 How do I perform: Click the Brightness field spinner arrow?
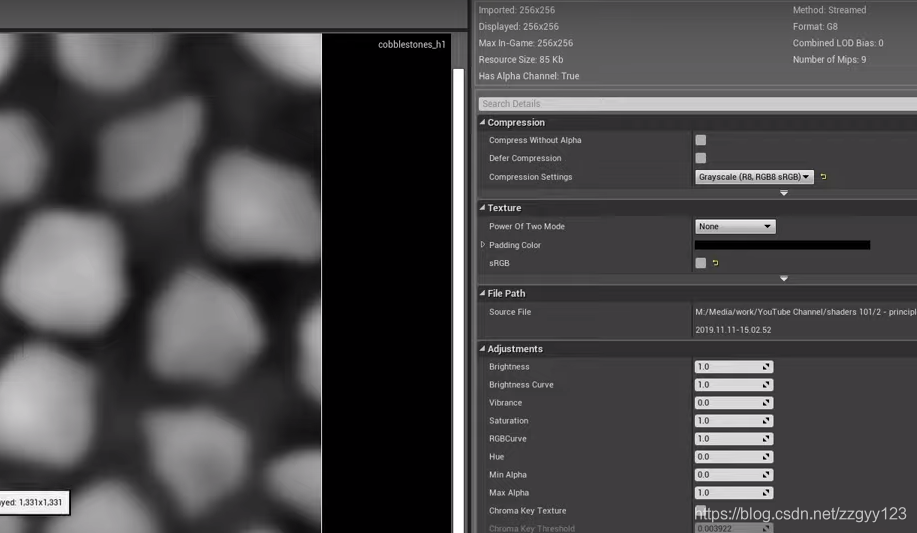pyautogui.click(x=766, y=367)
